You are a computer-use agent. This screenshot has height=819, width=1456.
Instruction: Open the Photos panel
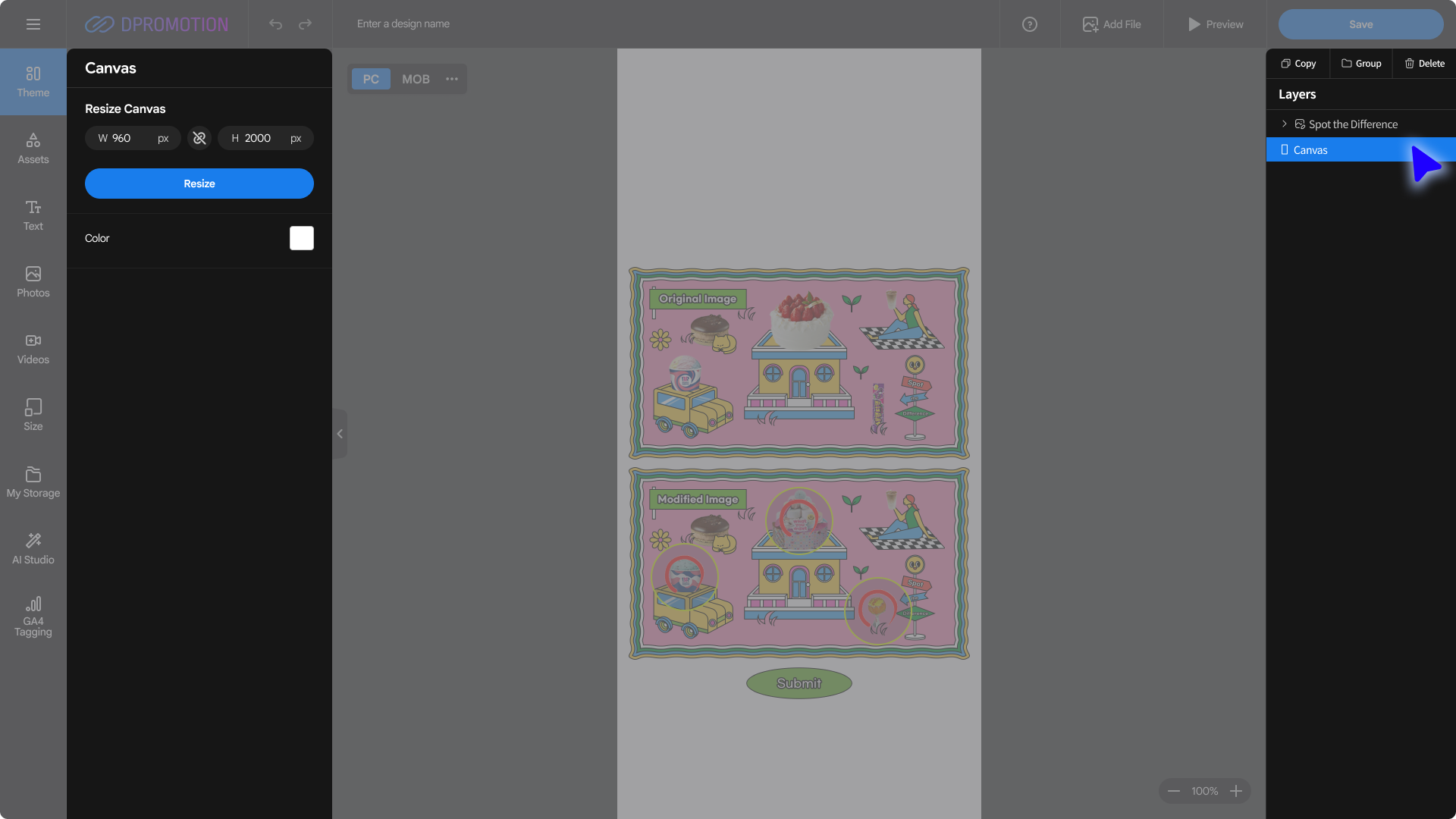[x=33, y=281]
